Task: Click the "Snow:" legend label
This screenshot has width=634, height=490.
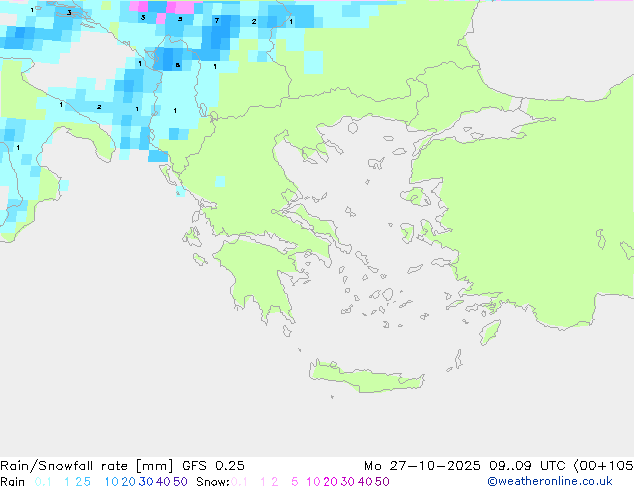Action: coord(213,482)
